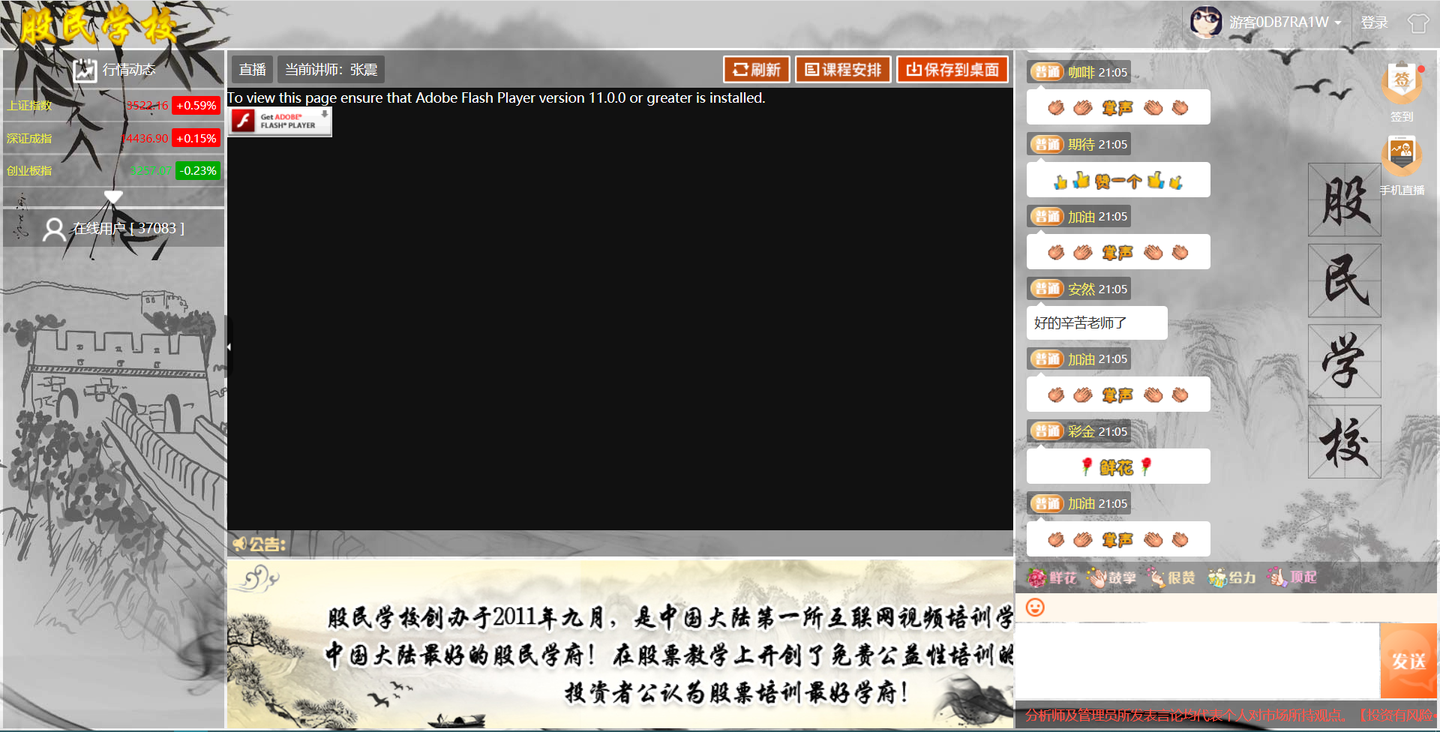The width and height of the screenshot is (1440, 732).
Task: Click the skin shirt icon
Action: [x=1418, y=23]
